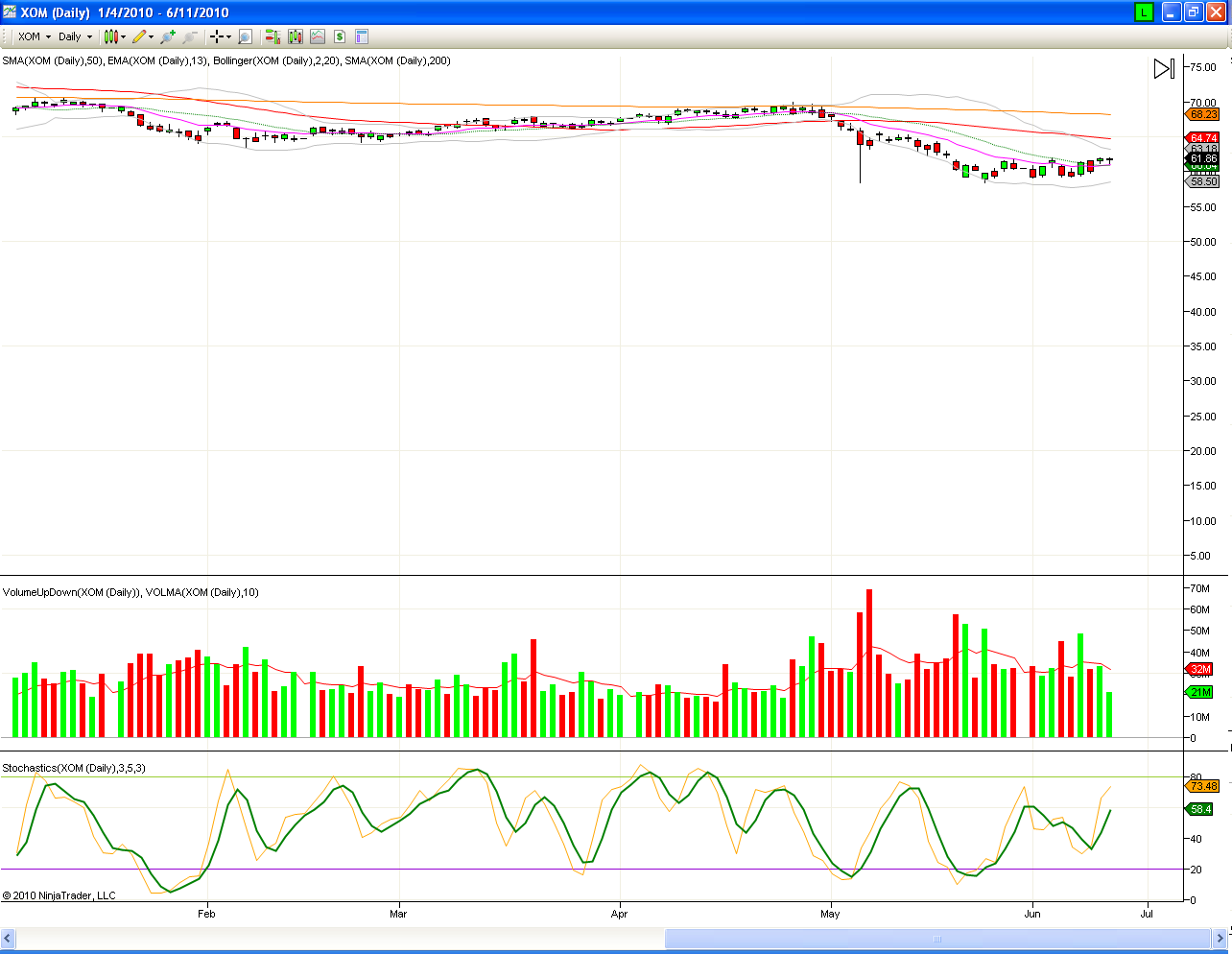Click the Feb date label on time axis
The width and height of the screenshot is (1232, 954).
point(206,914)
